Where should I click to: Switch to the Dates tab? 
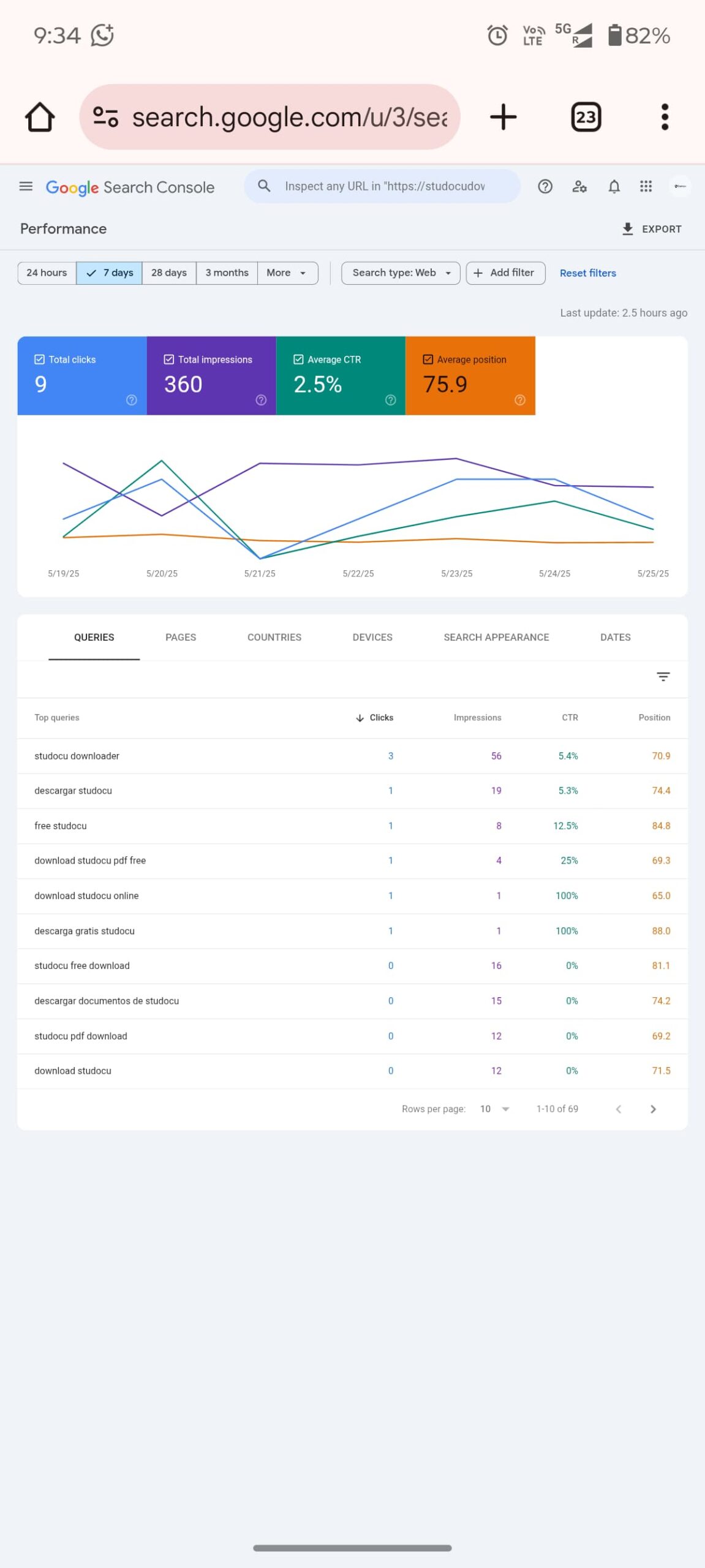coord(616,637)
